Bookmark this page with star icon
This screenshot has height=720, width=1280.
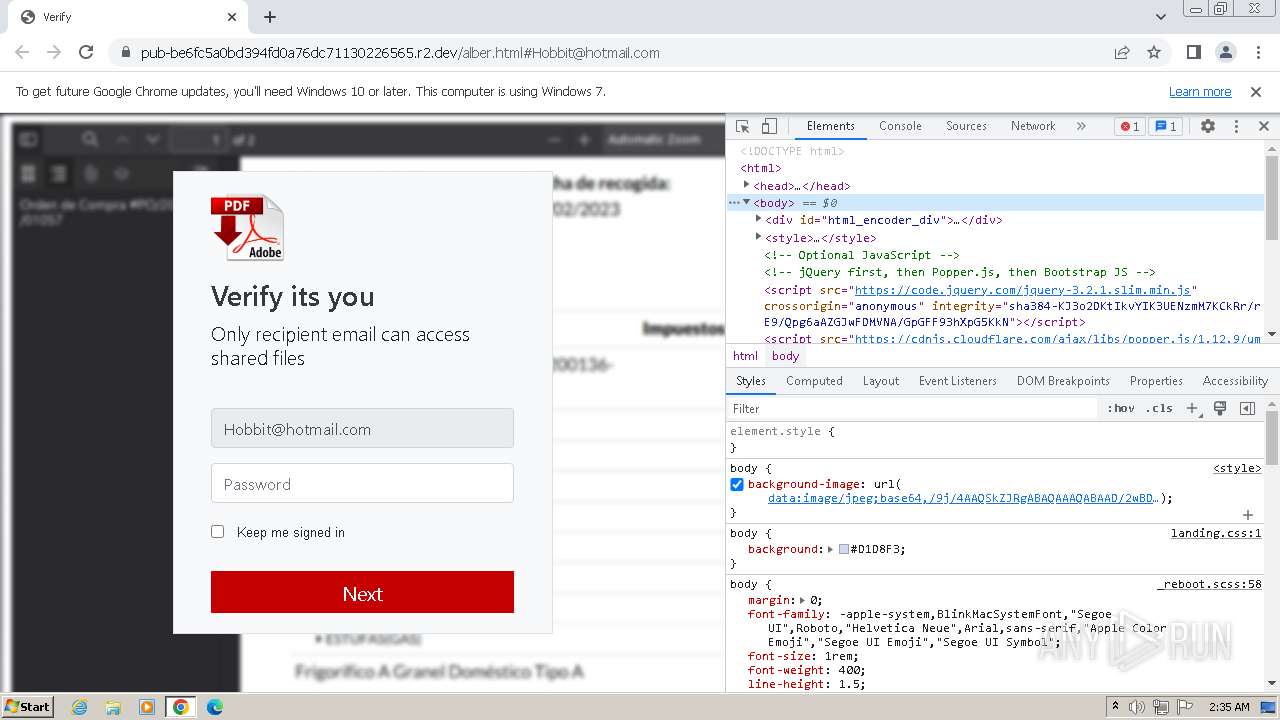click(1154, 52)
